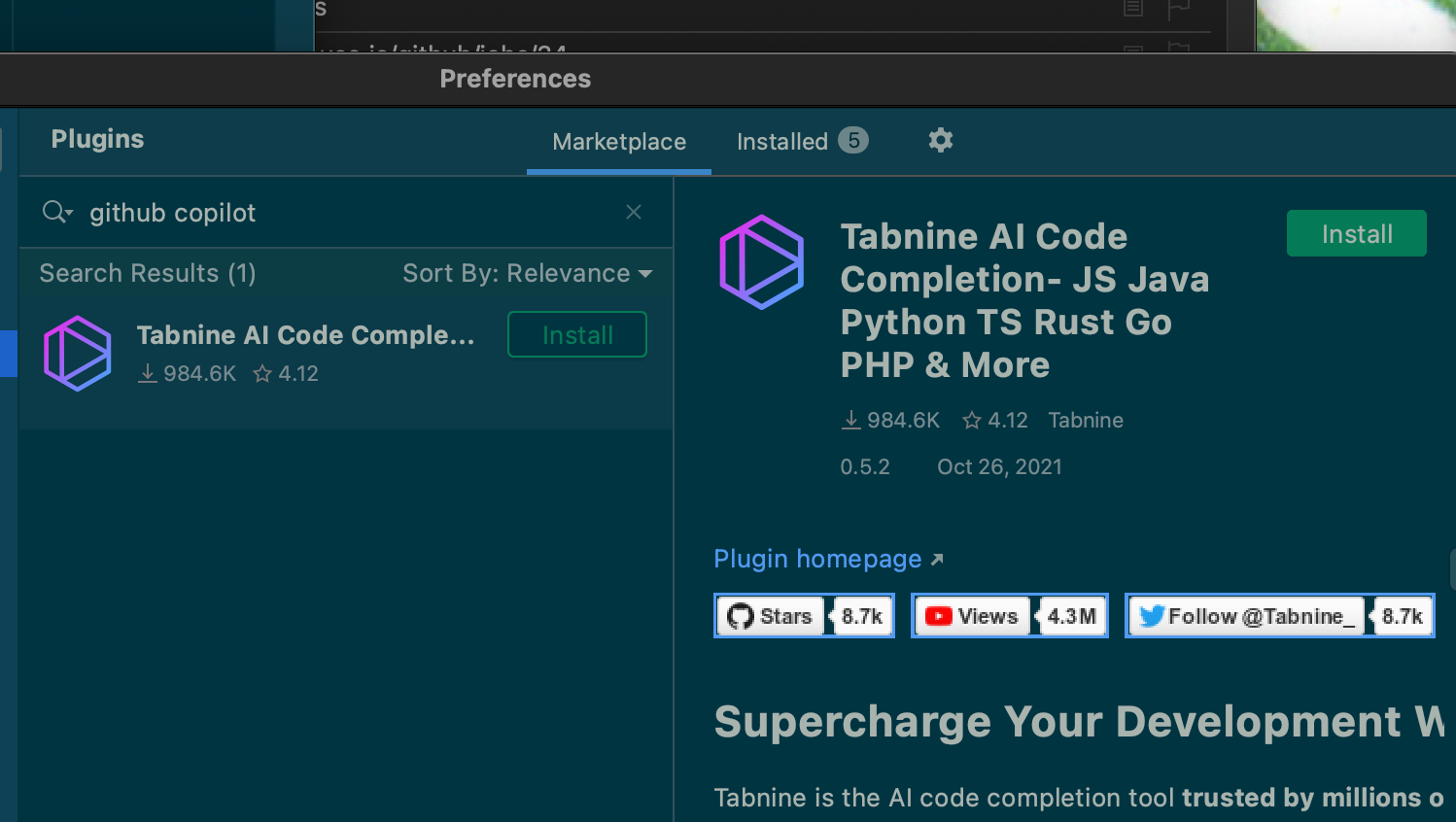This screenshot has height=822, width=1456.
Task: Click the Supercharge Your Development heading
Action: [x=1079, y=722]
